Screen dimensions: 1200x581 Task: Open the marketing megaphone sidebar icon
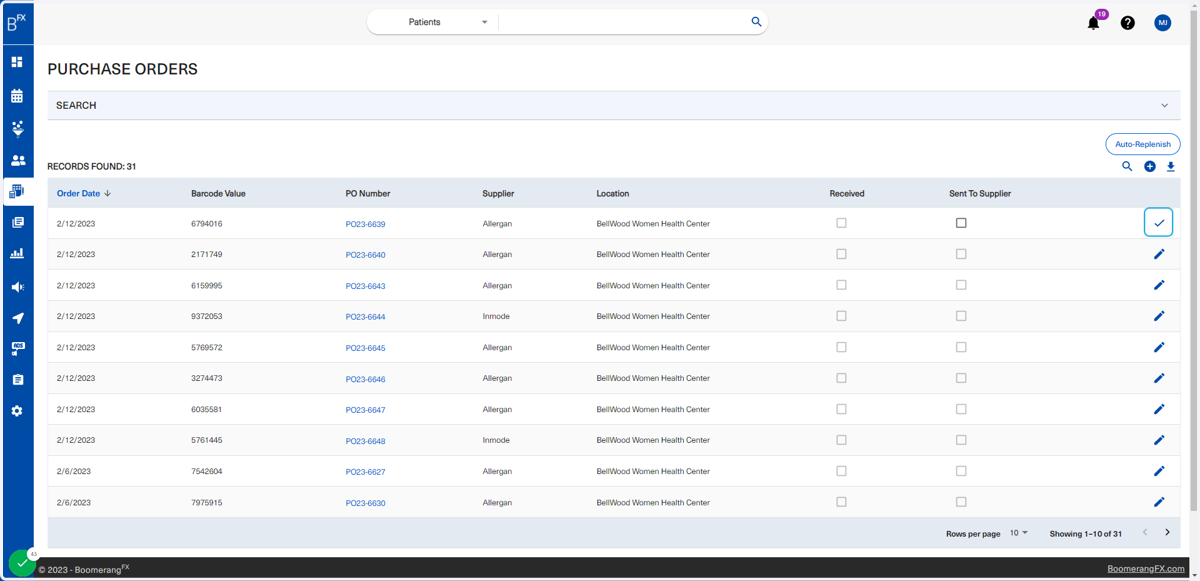[17, 287]
